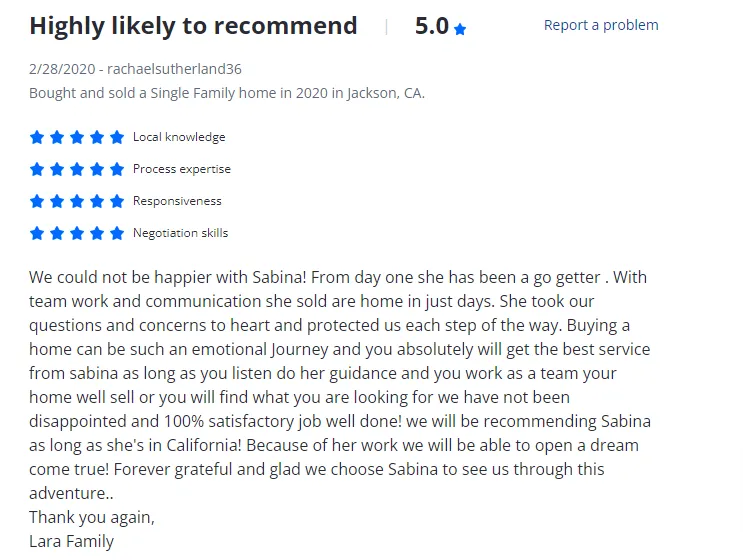The height and width of the screenshot is (560, 743).
Task: Click the Process expertise label
Action: (181, 169)
